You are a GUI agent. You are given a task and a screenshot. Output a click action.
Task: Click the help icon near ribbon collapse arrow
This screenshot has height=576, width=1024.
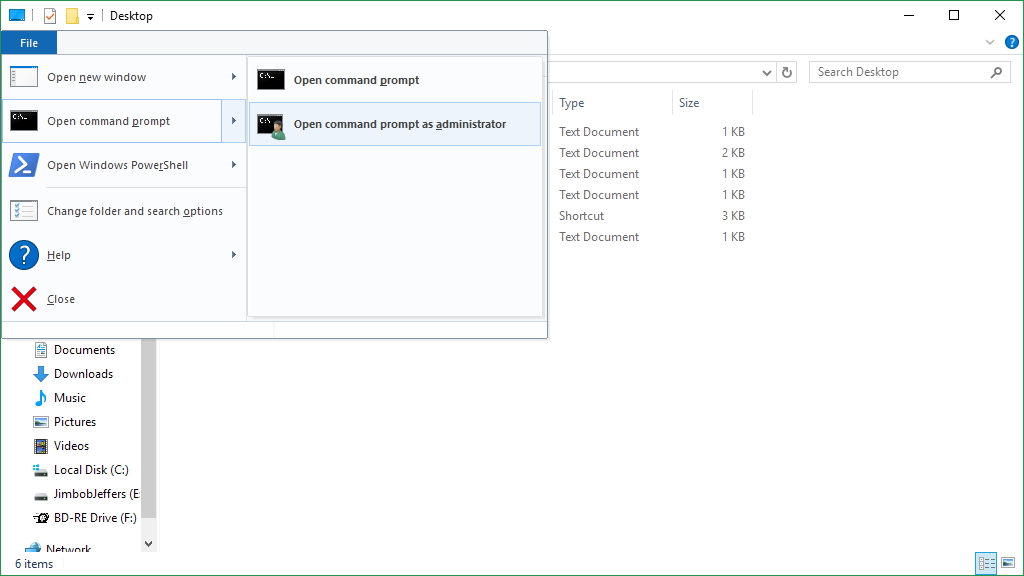(x=1012, y=42)
